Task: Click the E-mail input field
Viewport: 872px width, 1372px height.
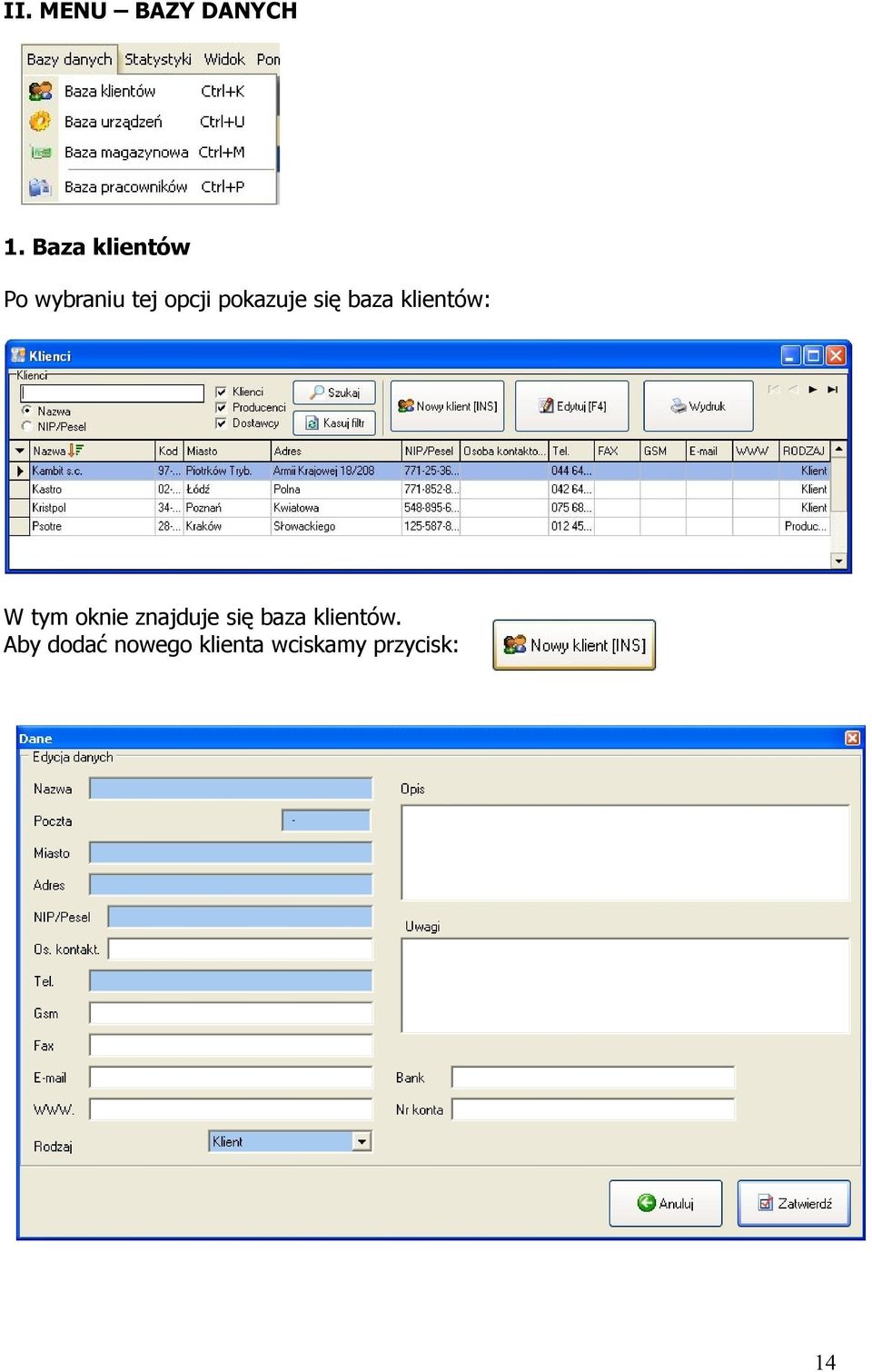Action: [x=231, y=1078]
